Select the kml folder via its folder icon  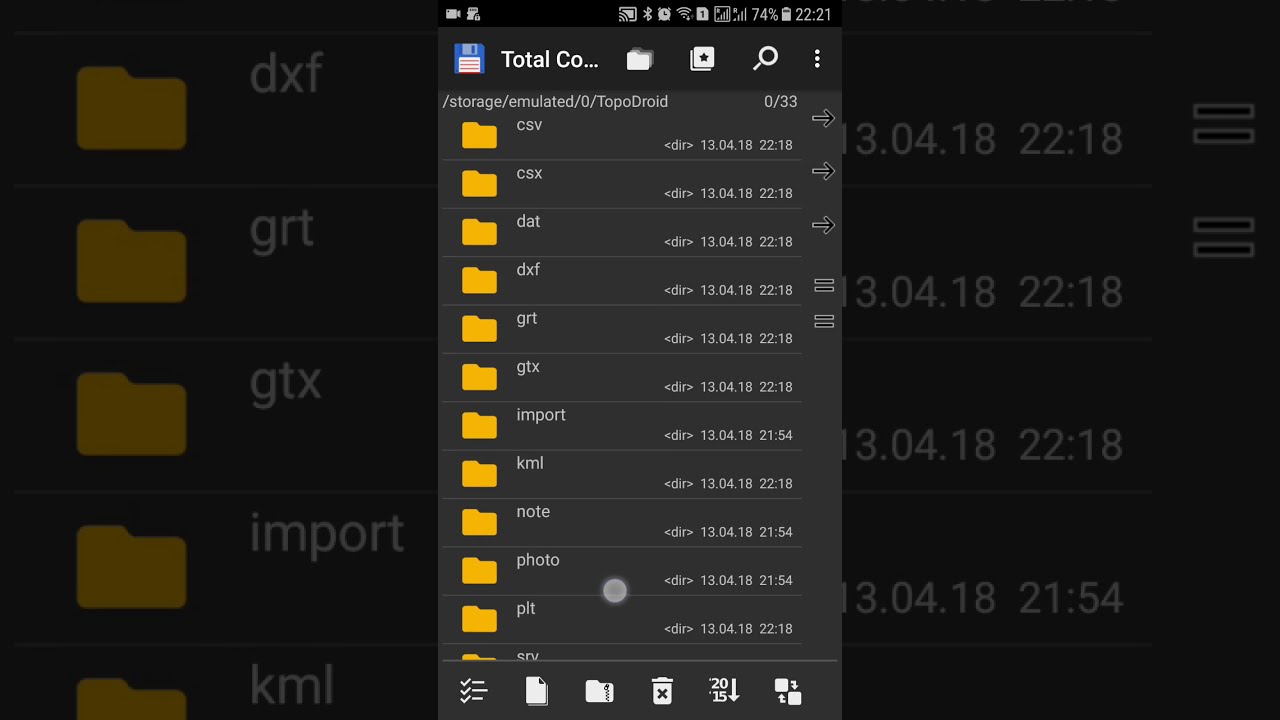479,474
